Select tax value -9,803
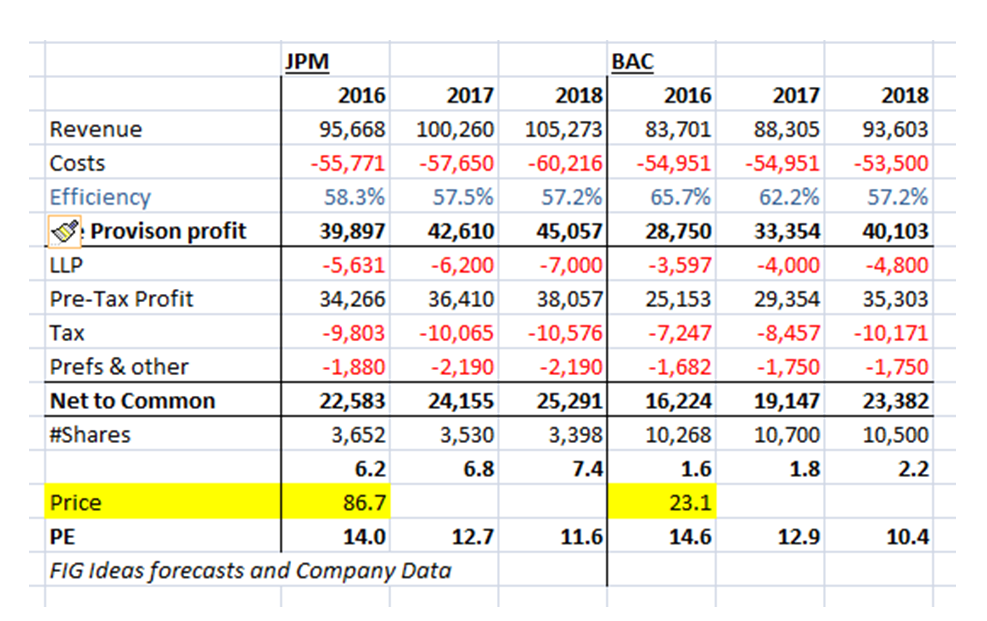This screenshot has height=621, width=987. [x=354, y=333]
